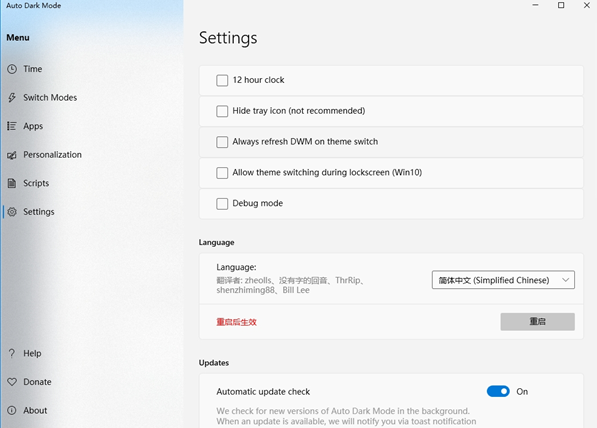Click the About info icon
The width and height of the screenshot is (597, 428).
click(12, 410)
